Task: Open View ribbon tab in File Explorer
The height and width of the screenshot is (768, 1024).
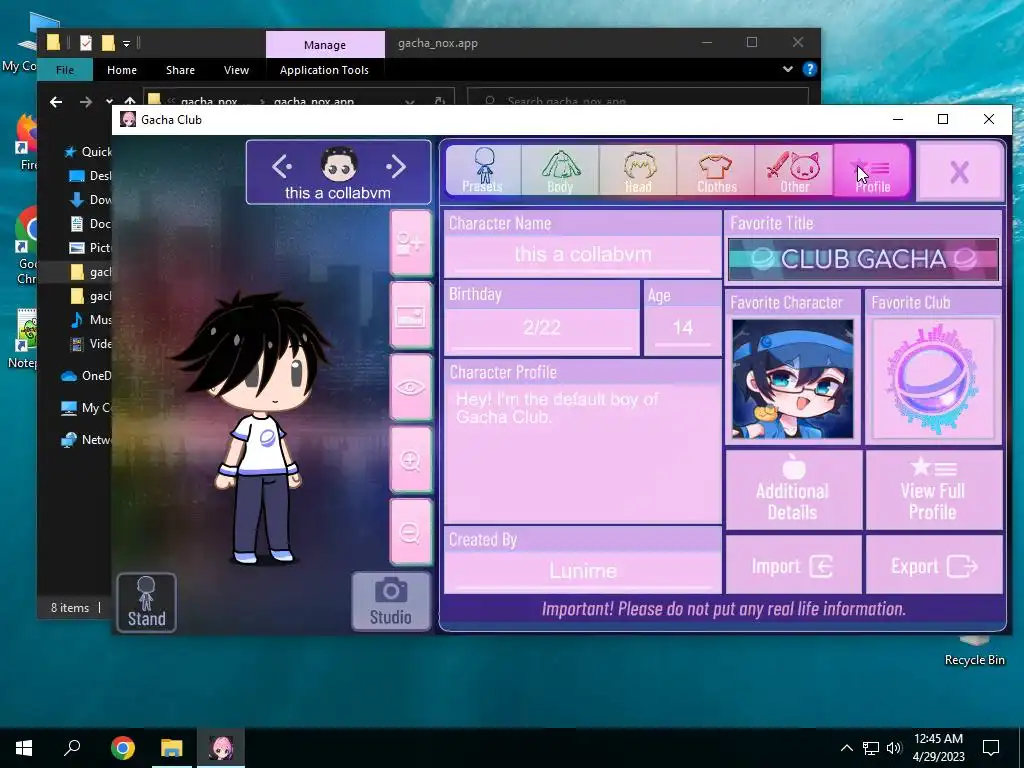Action: point(236,70)
